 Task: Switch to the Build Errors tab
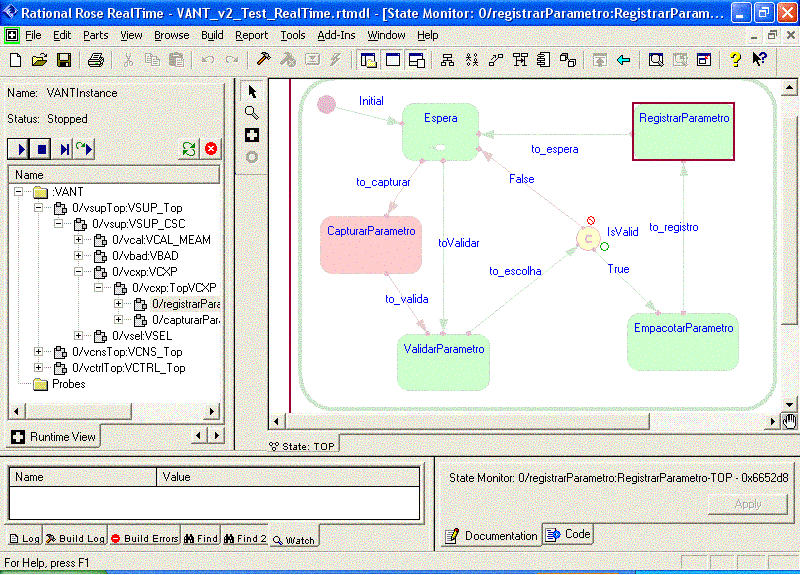(x=144, y=538)
